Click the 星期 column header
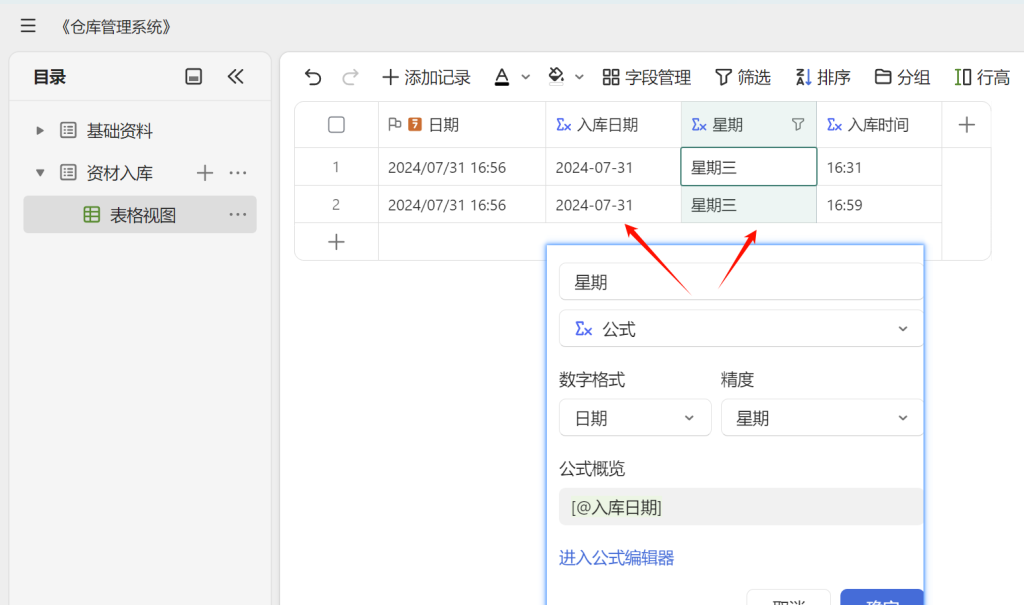Screen dimensions: 1024x605 coord(748,125)
